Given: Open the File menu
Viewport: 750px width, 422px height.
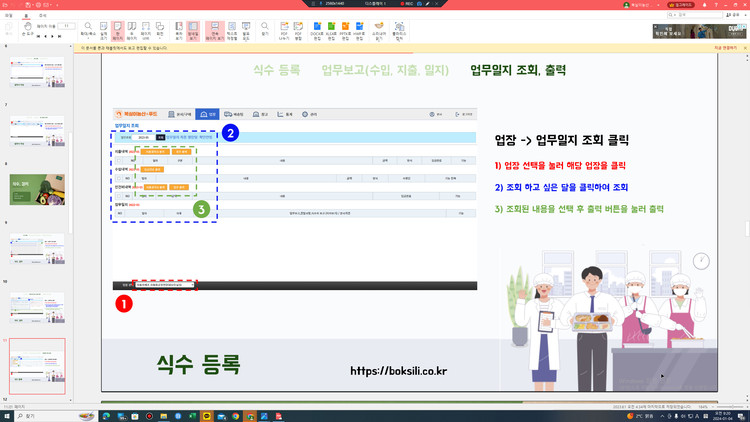Looking at the screenshot, I should pyautogui.click(x=9, y=15).
